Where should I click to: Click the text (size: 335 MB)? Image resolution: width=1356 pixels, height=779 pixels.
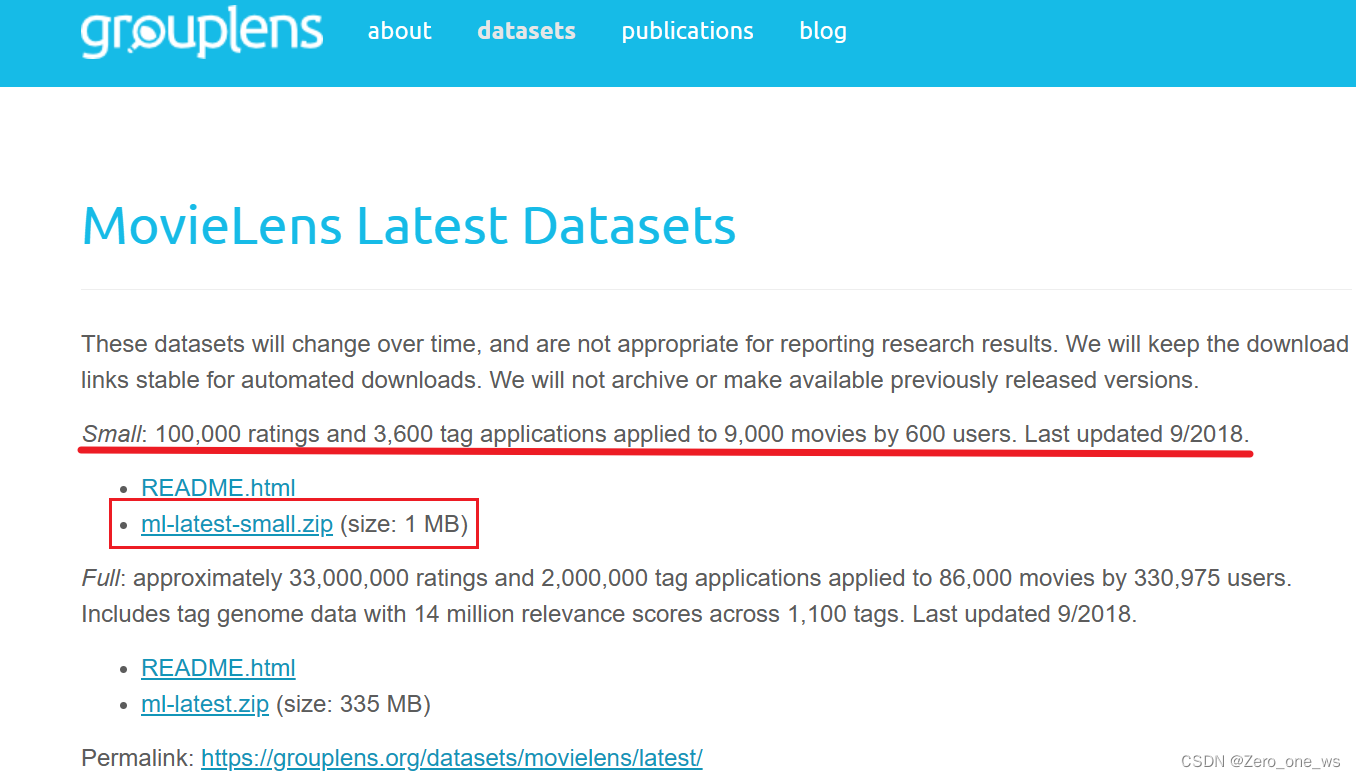[353, 704]
